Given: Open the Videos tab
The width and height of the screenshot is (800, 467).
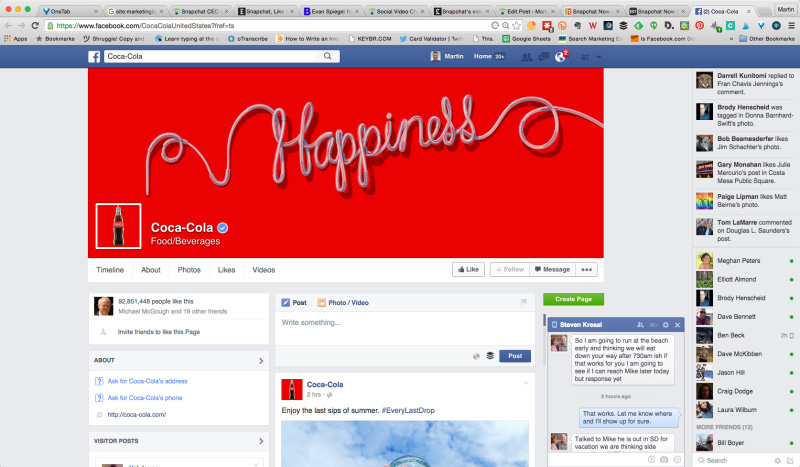Looking at the screenshot, I should pos(263,269).
